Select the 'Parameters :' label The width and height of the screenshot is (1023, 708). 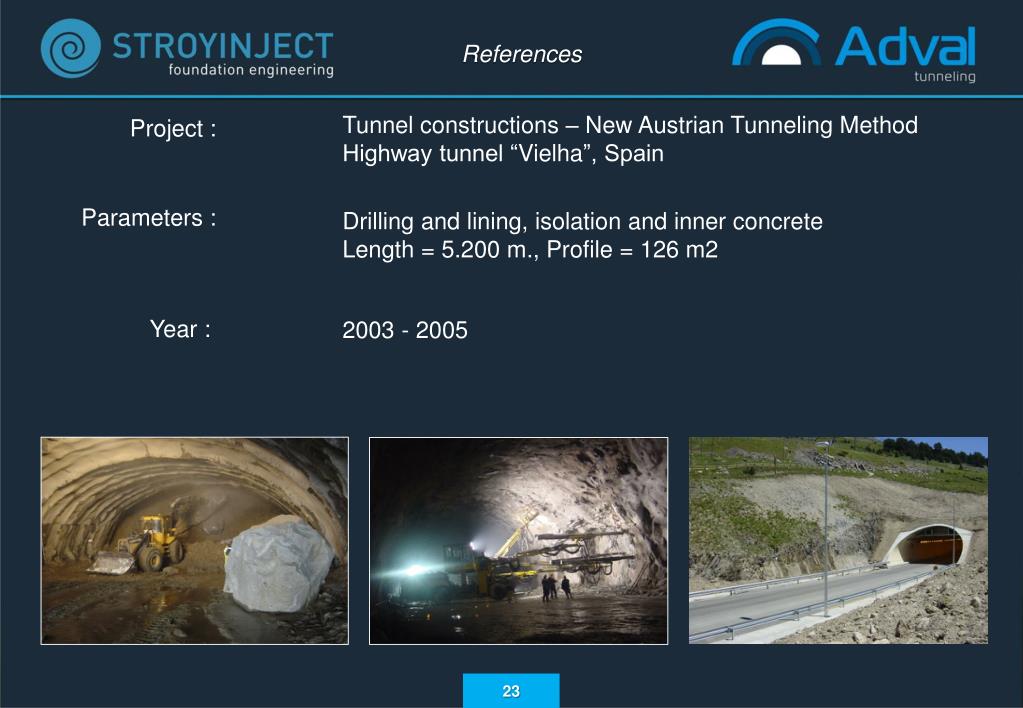click(x=149, y=218)
